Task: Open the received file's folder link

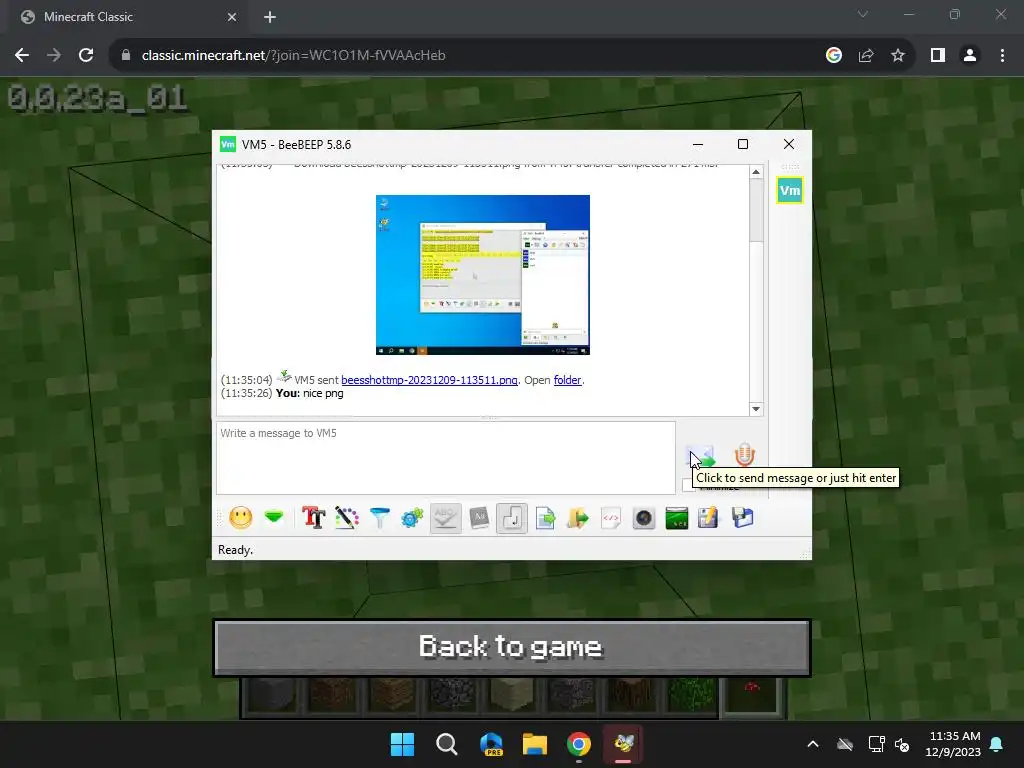Action: [x=567, y=380]
